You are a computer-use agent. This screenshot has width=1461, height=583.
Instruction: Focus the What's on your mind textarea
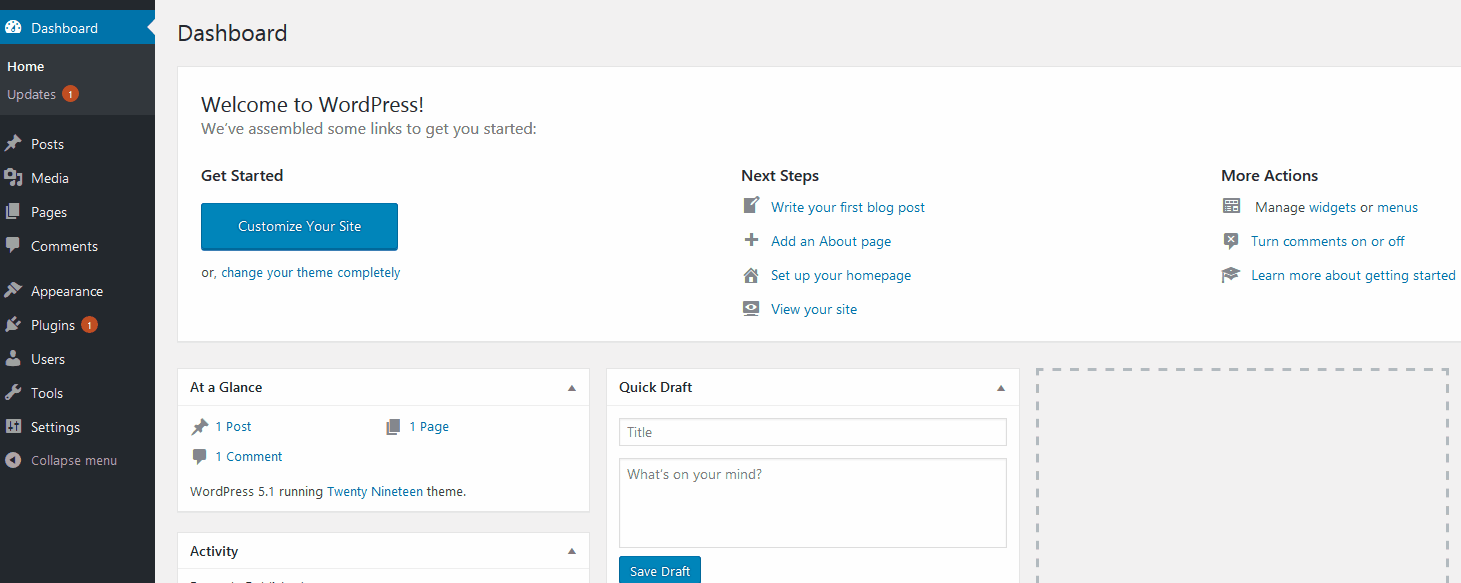coord(813,503)
